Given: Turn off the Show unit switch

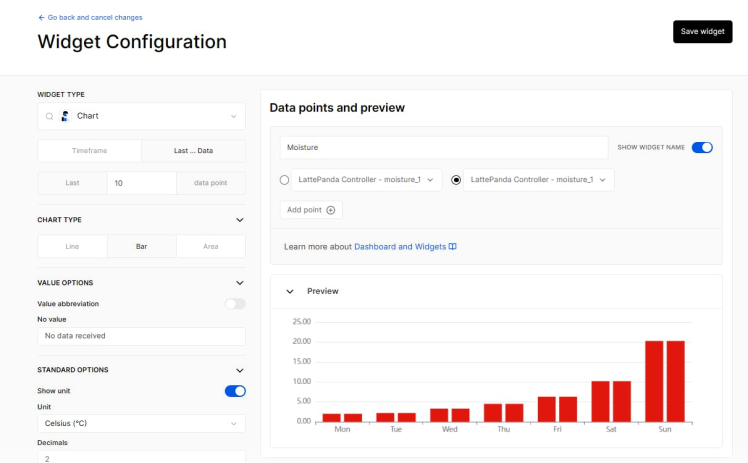Looking at the screenshot, I should (235, 391).
